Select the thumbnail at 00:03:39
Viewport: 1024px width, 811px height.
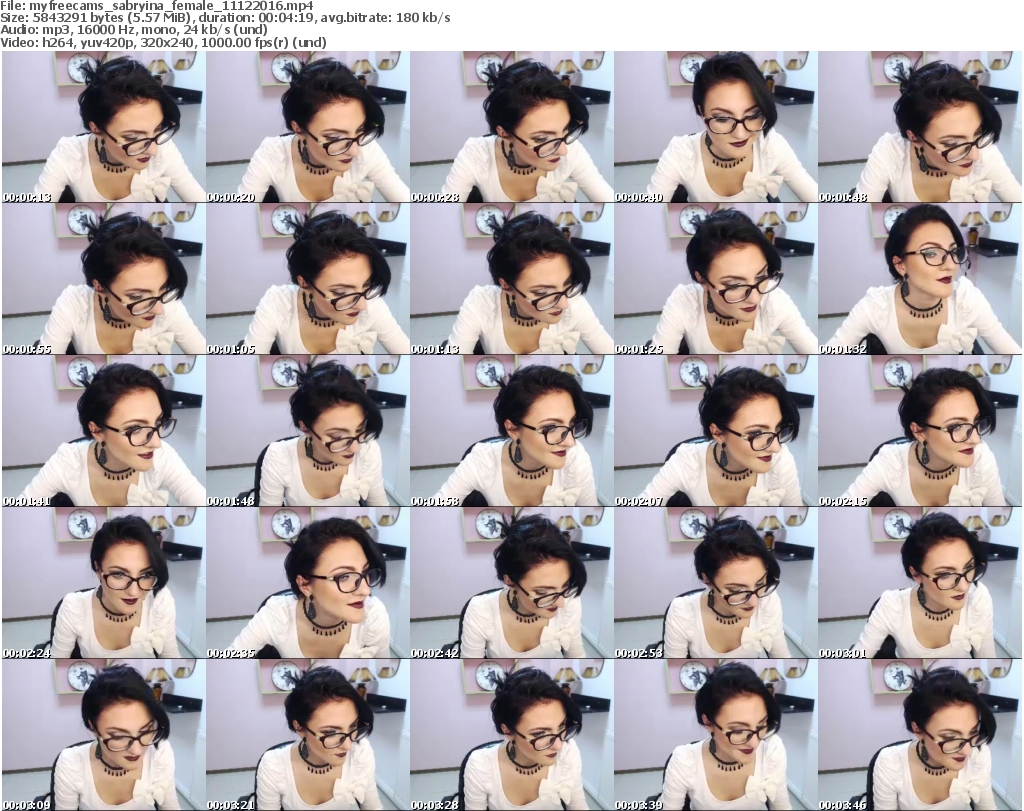tap(715, 735)
